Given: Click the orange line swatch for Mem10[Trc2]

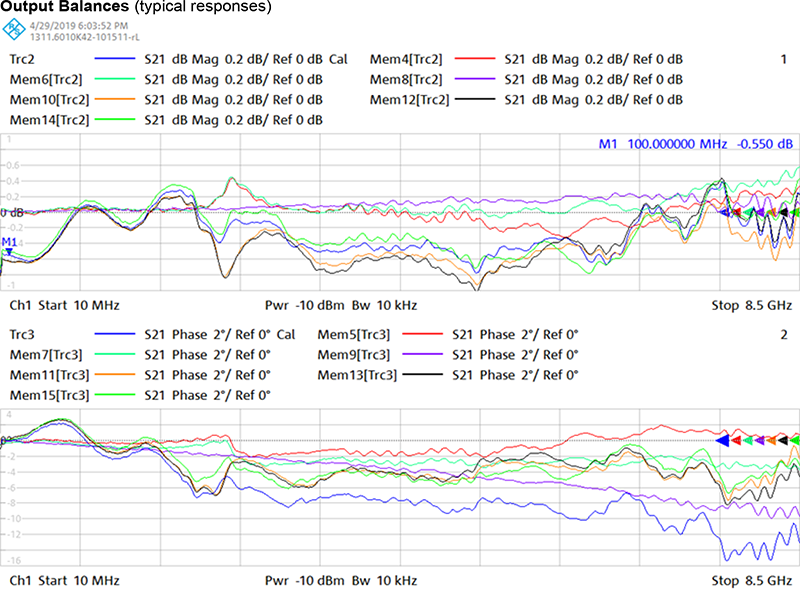Looking at the screenshot, I should tap(116, 99).
